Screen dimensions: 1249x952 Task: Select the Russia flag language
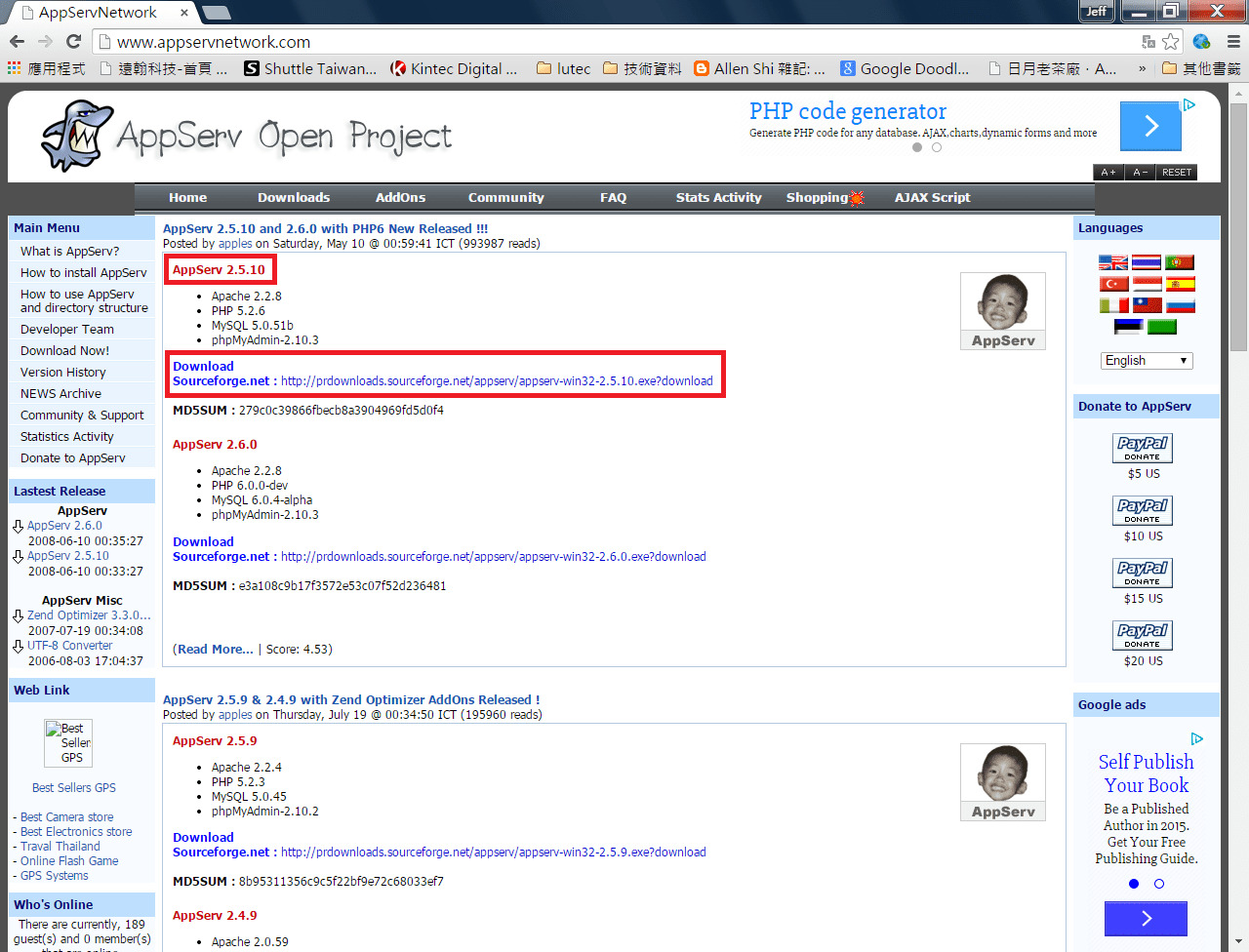[x=1181, y=305]
